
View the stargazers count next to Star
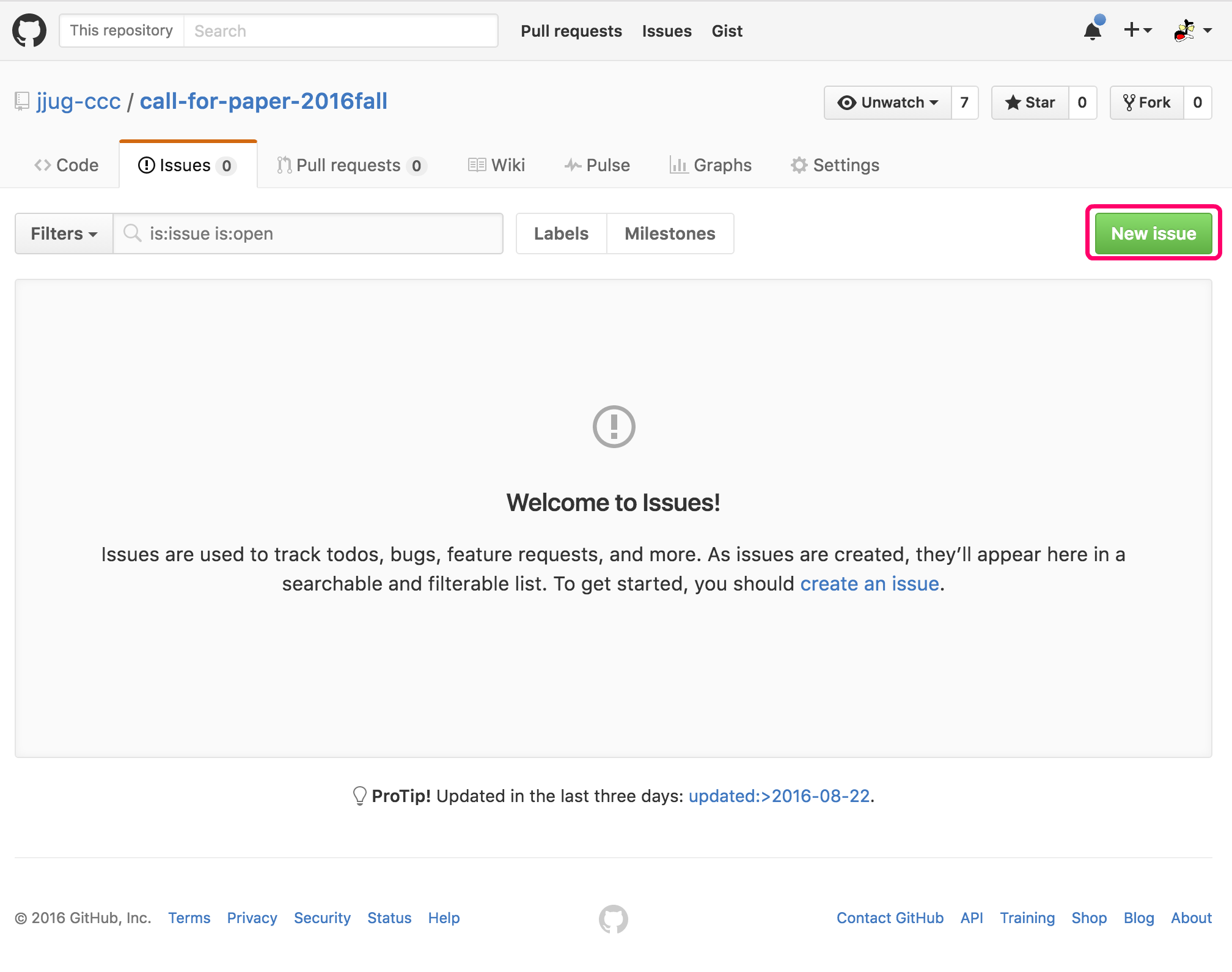coord(1082,102)
